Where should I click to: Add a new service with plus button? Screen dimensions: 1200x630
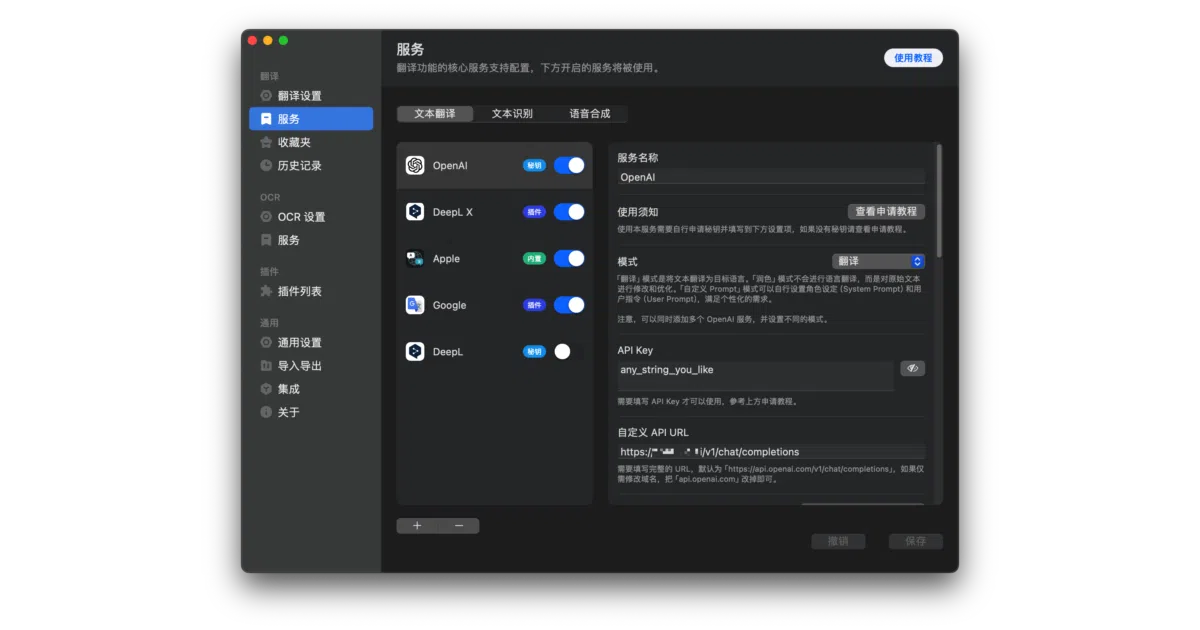tap(417, 526)
